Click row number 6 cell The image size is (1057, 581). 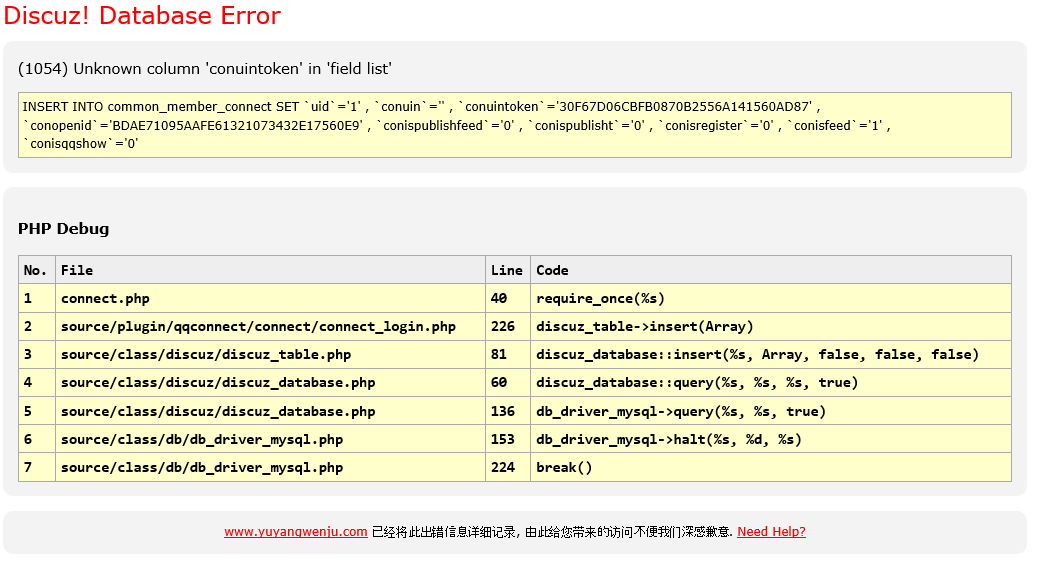tap(37, 439)
